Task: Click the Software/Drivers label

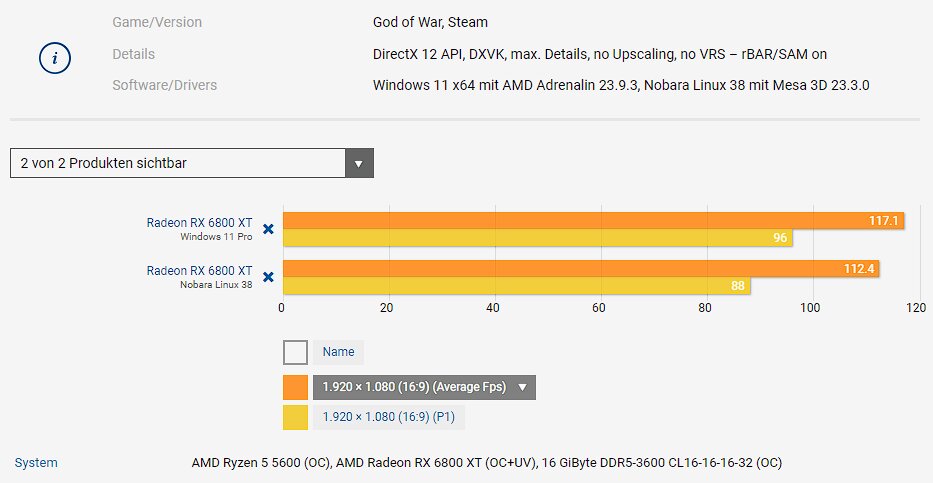Action: [x=164, y=85]
